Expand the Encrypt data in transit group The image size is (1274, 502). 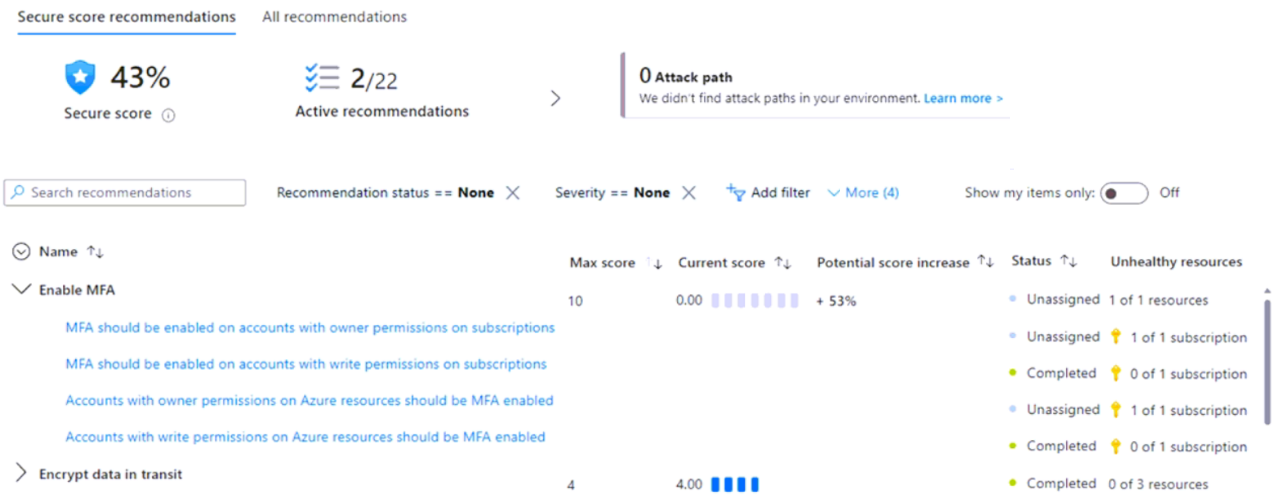point(21,474)
